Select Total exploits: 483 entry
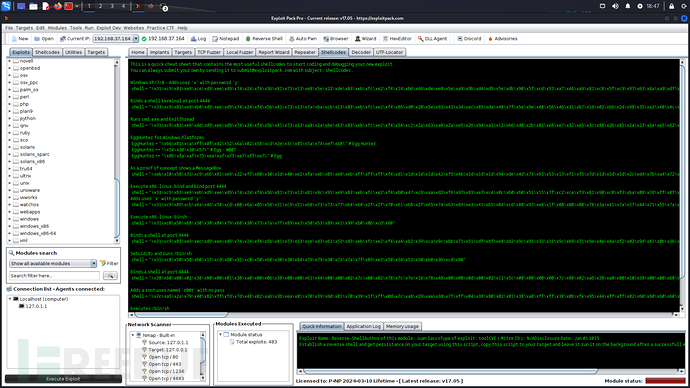The image size is (690, 388). pyautogui.click(x=253, y=342)
